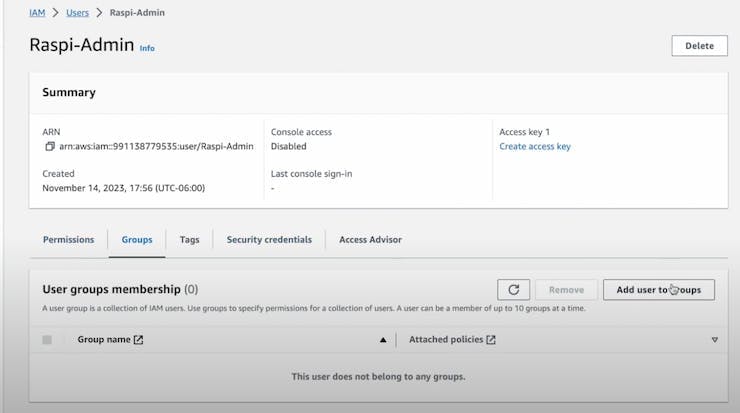Image resolution: width=740 pixels, height=413 pixels.
Task: Sort by Attached policies descending arrow
Action: 714,340
